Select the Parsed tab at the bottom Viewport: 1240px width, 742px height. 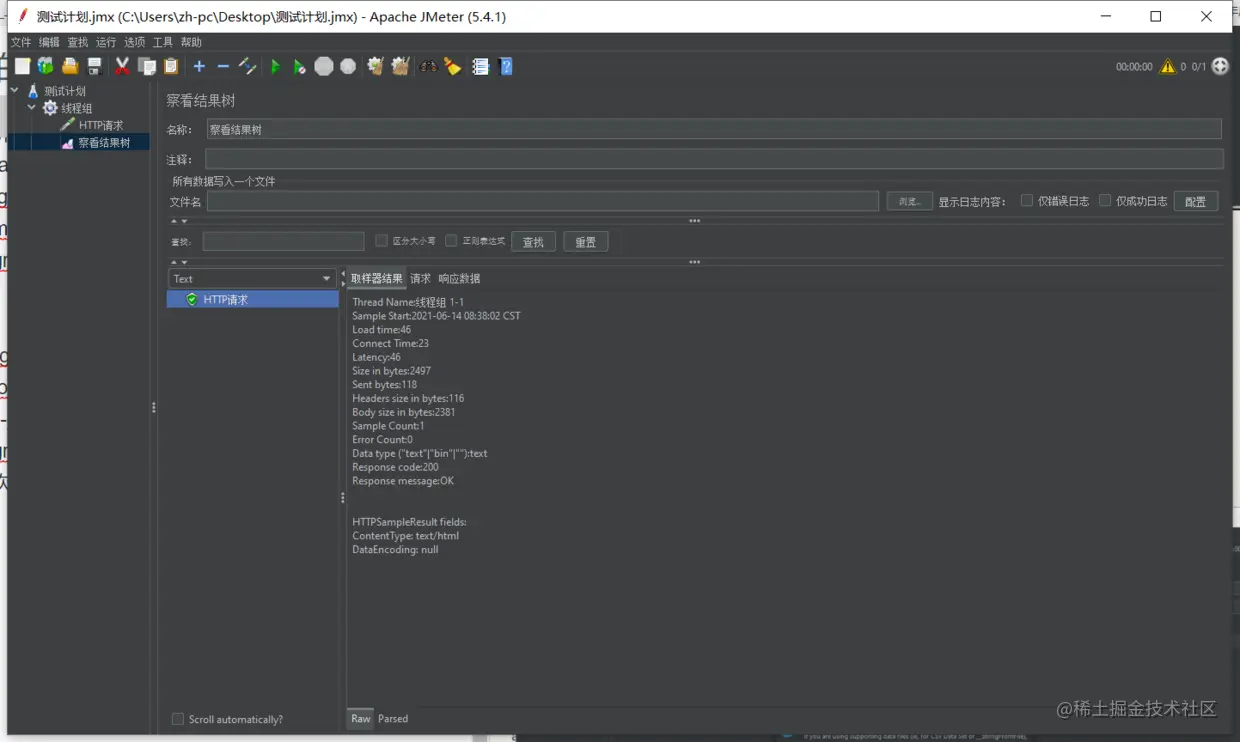(x=393, y=718)
